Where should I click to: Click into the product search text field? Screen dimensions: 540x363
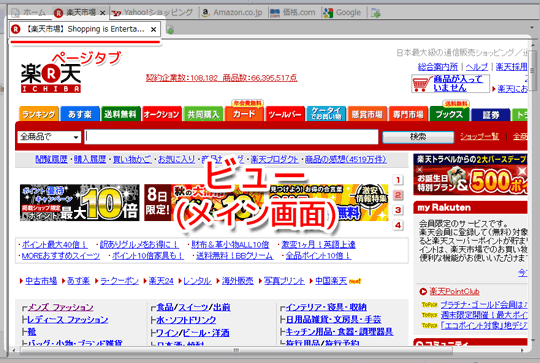pos(231,137)
